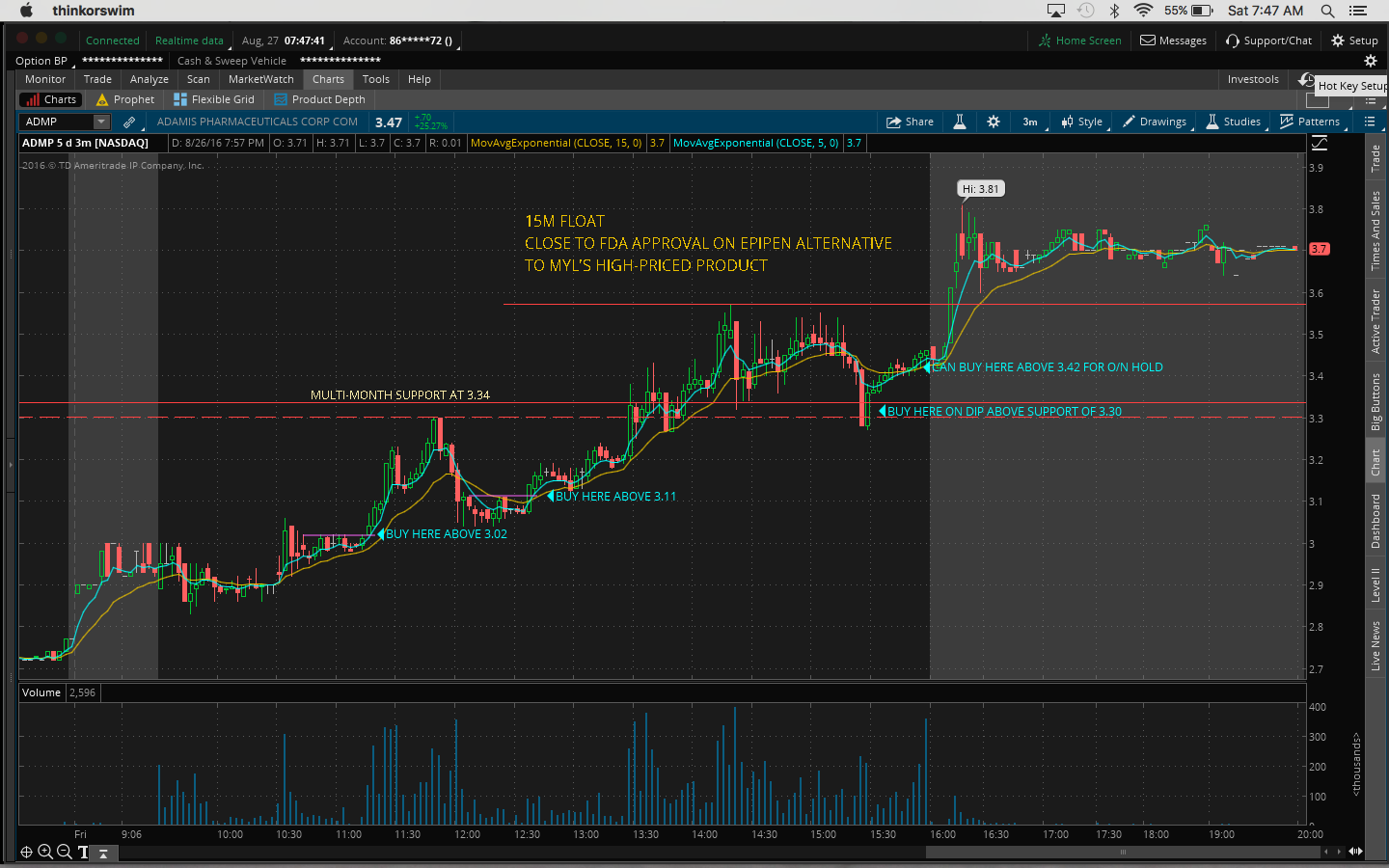Open the Studies menu
Viewport: 1389px width, 868px height.
[1234, 122]
